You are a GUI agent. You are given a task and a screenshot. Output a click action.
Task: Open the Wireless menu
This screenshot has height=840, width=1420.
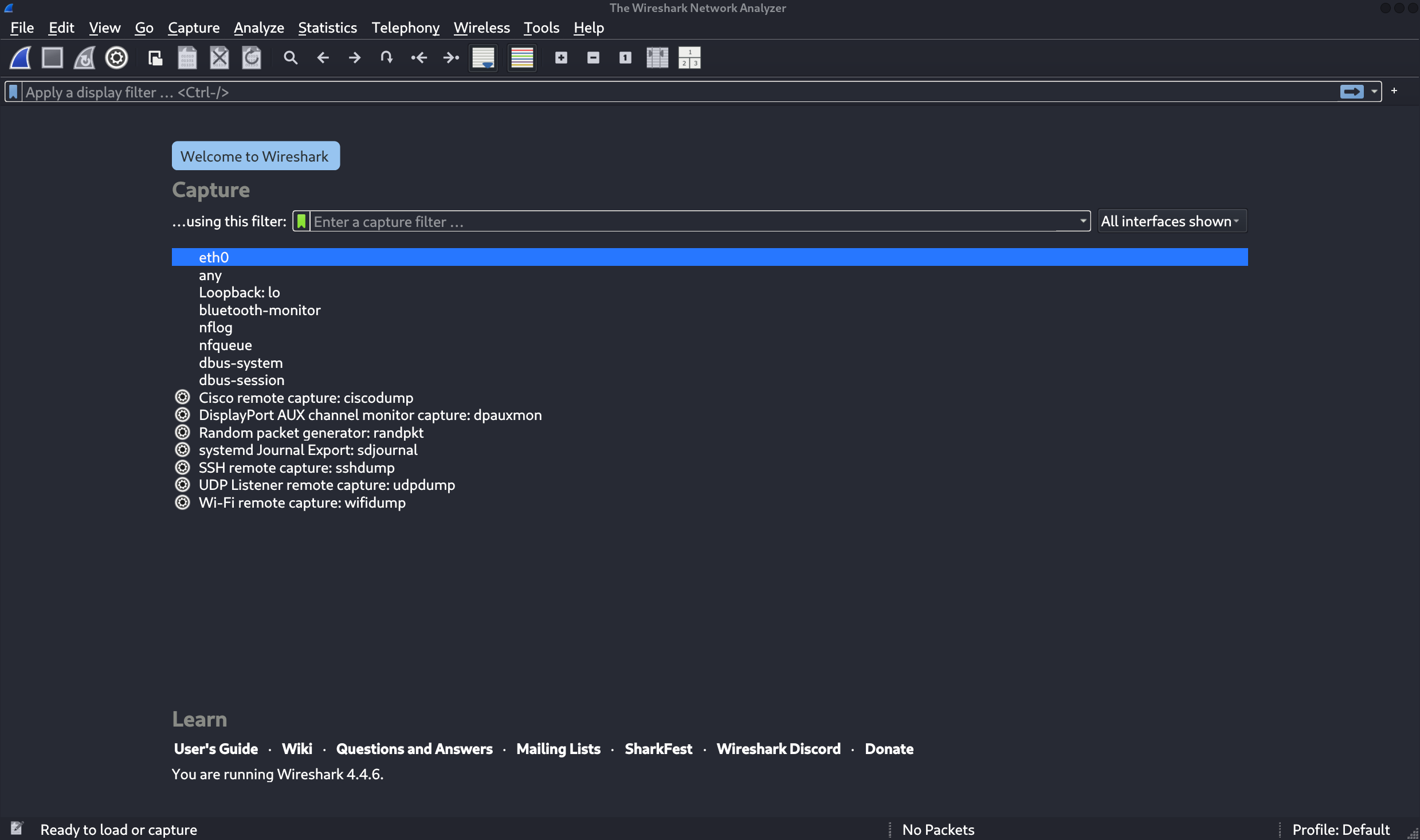(481, 28)
